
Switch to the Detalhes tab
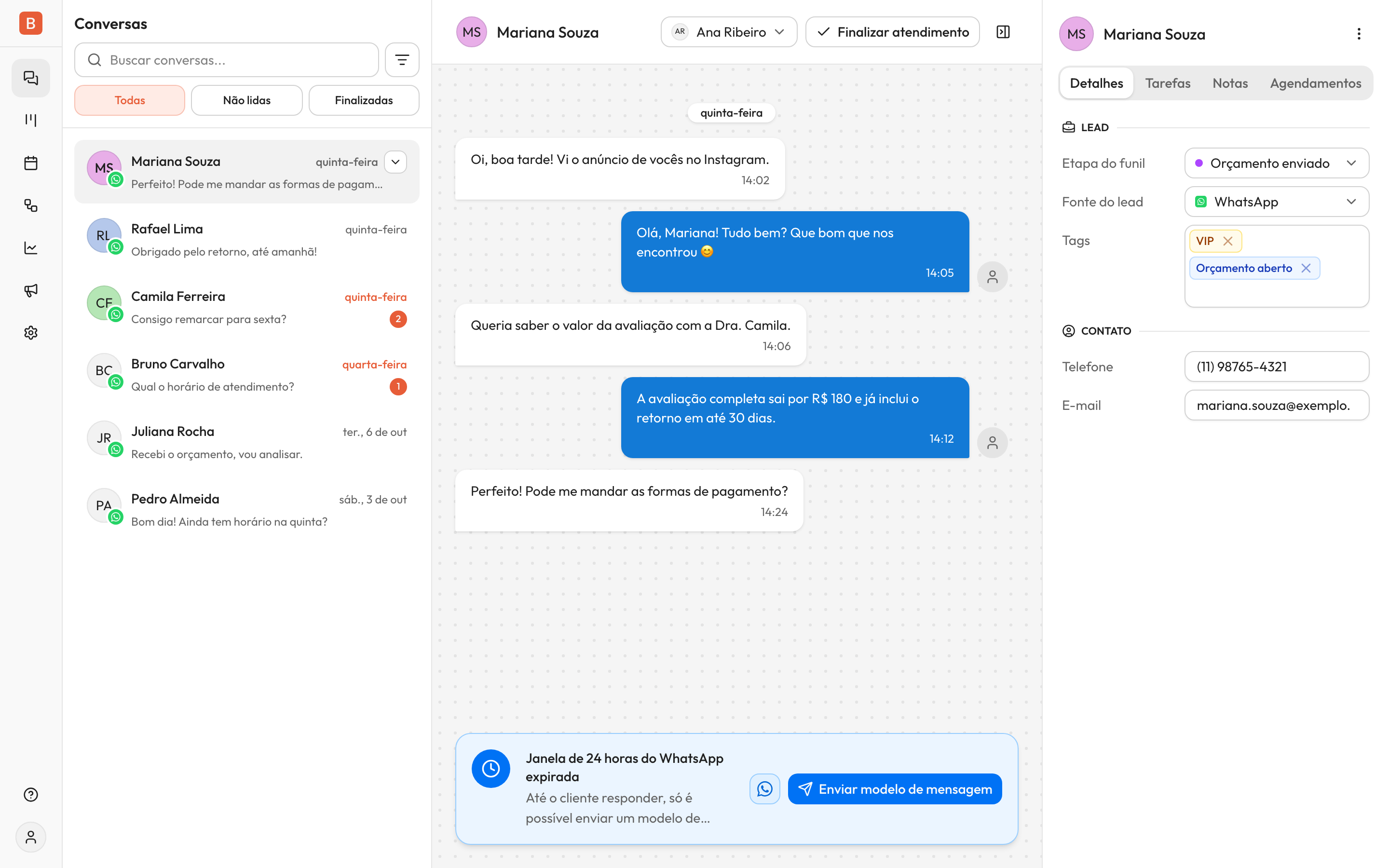click(1096, 83)
